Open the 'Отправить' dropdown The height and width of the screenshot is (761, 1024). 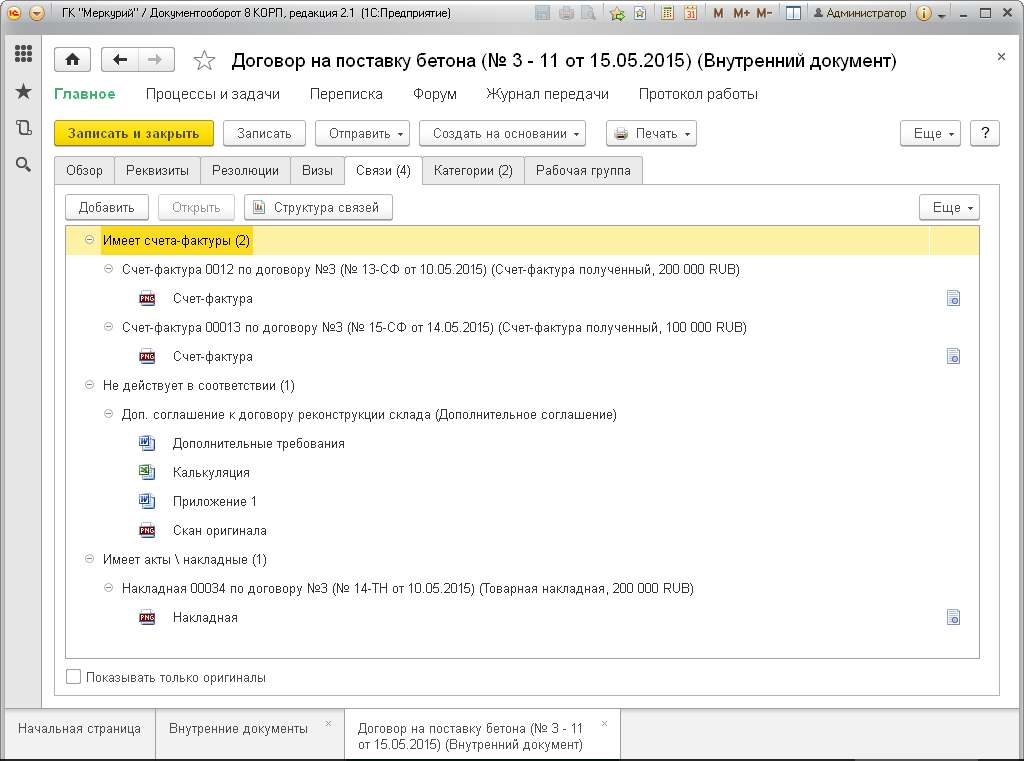[x=362, y=133]
